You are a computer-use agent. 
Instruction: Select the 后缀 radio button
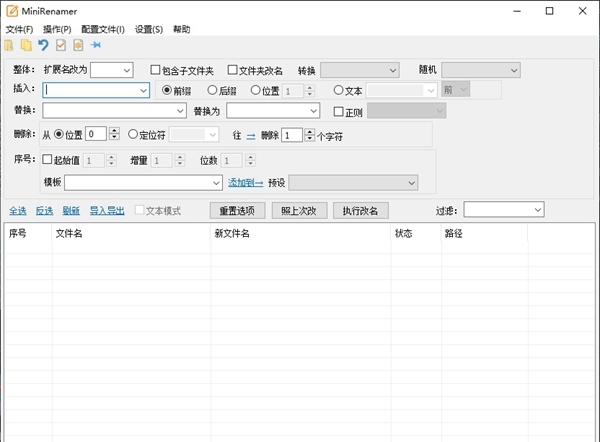point(212,91)
